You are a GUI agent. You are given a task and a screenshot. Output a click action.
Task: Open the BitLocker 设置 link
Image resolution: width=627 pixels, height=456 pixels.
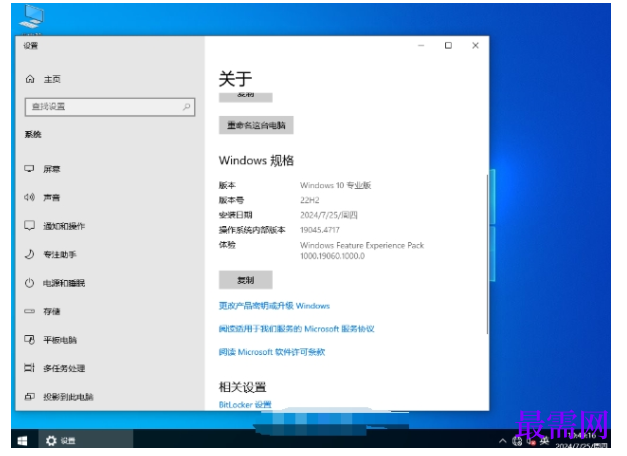pyautogui.click(x=245, y=404)
